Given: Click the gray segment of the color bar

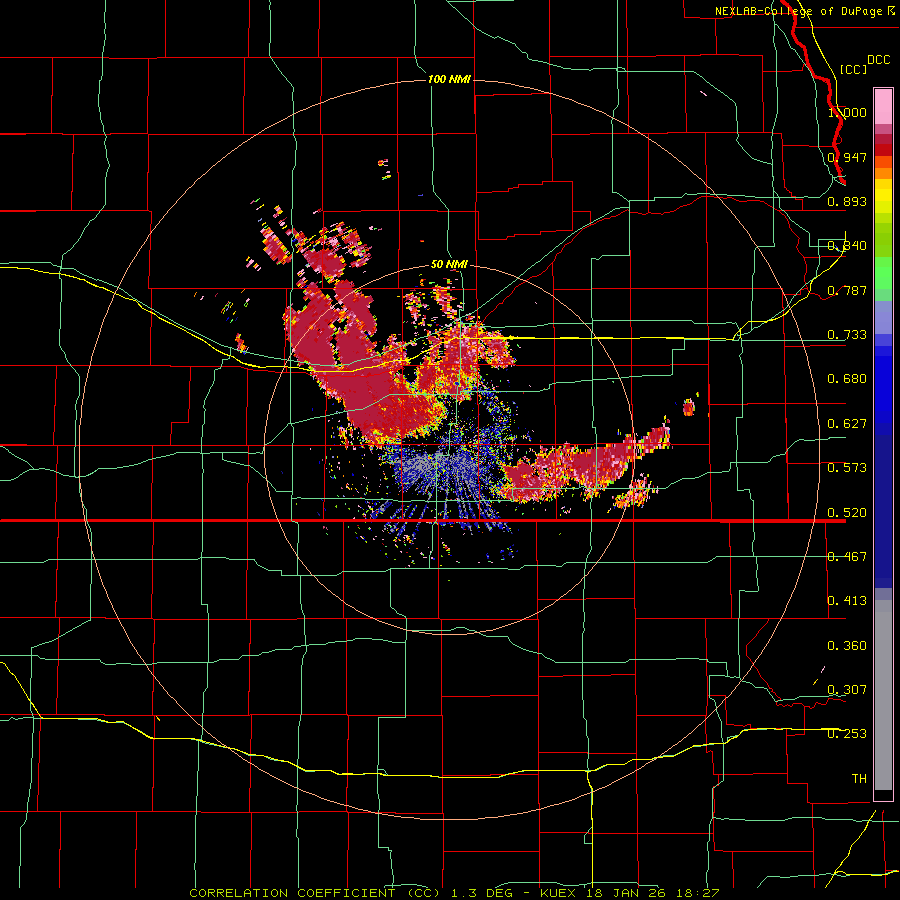Looking at the screenshot, I should tap(883, 695).
